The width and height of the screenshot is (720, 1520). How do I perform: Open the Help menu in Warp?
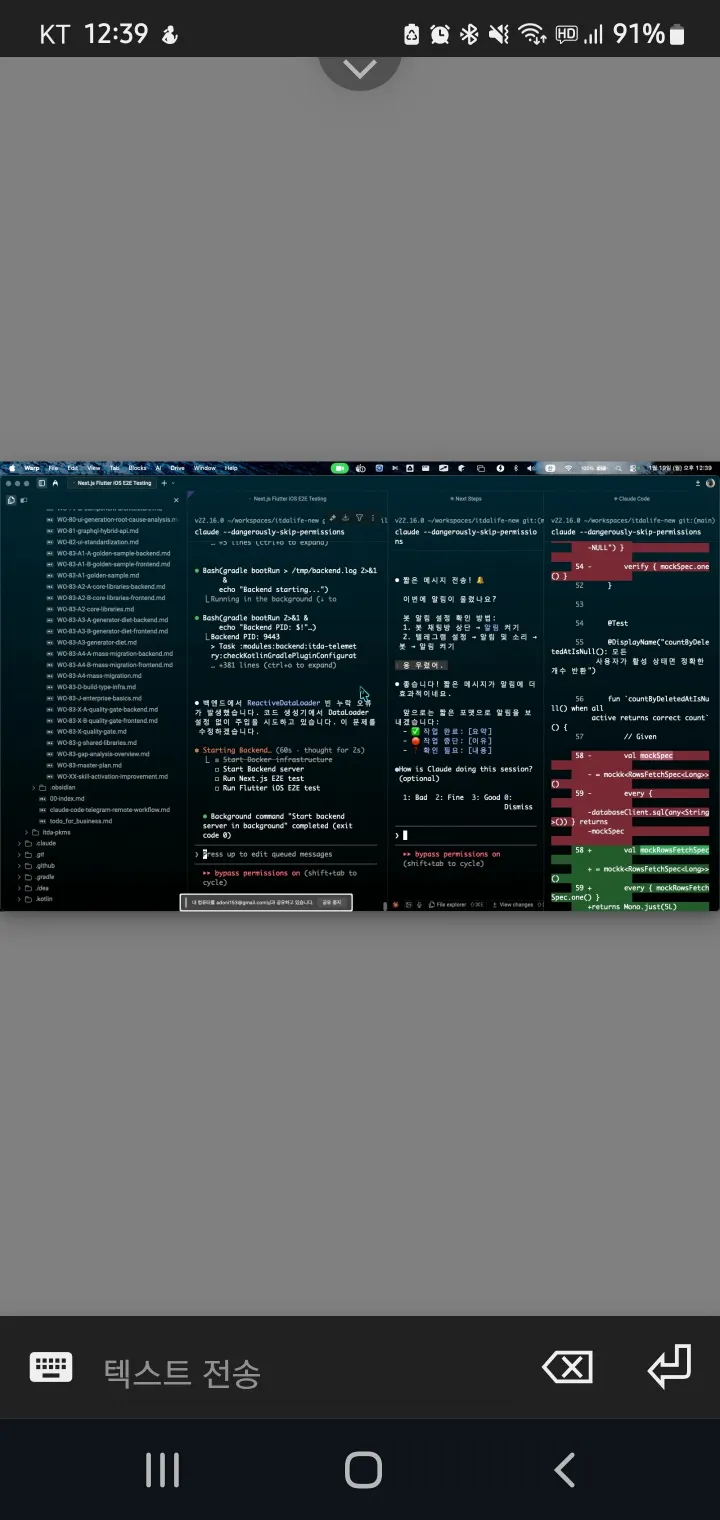231,467
